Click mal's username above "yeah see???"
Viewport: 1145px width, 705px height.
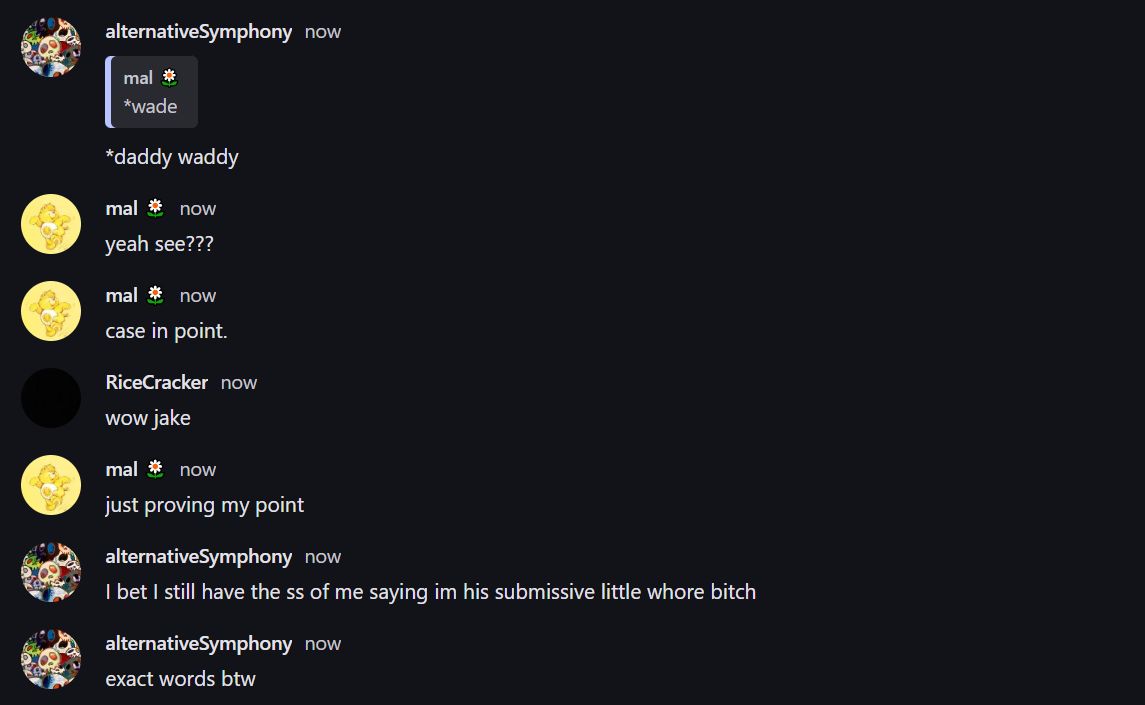pyautogui.click(x=121, y=208)
